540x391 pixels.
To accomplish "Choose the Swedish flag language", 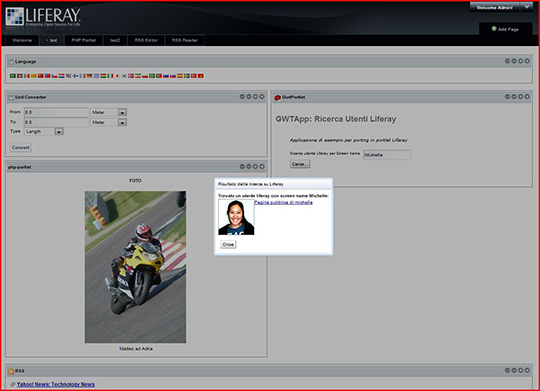I will coord(187,76).
